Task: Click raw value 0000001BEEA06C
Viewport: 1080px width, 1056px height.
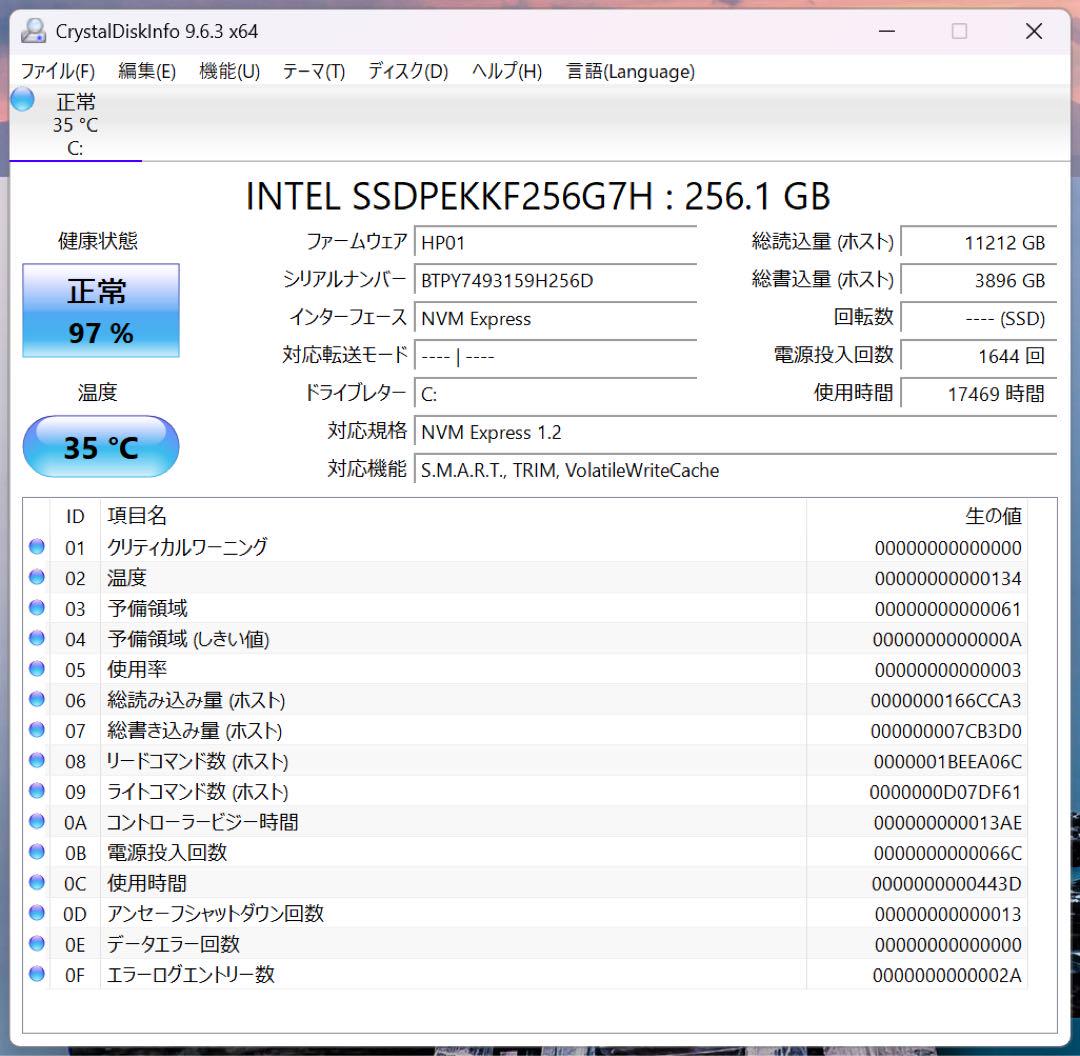Action: [948, 761]
